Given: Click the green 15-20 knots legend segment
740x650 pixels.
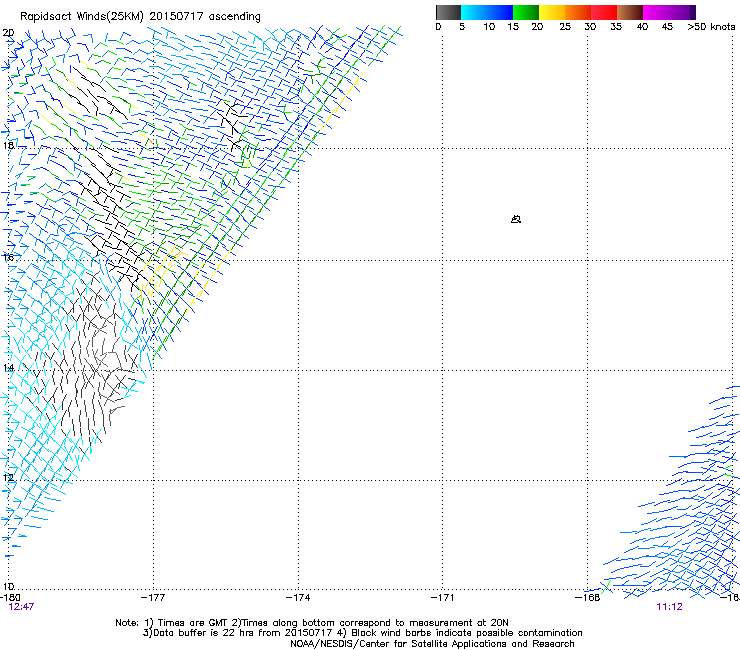Looking at the screenshot, I should pyautogui.click(x=526, y=12).
